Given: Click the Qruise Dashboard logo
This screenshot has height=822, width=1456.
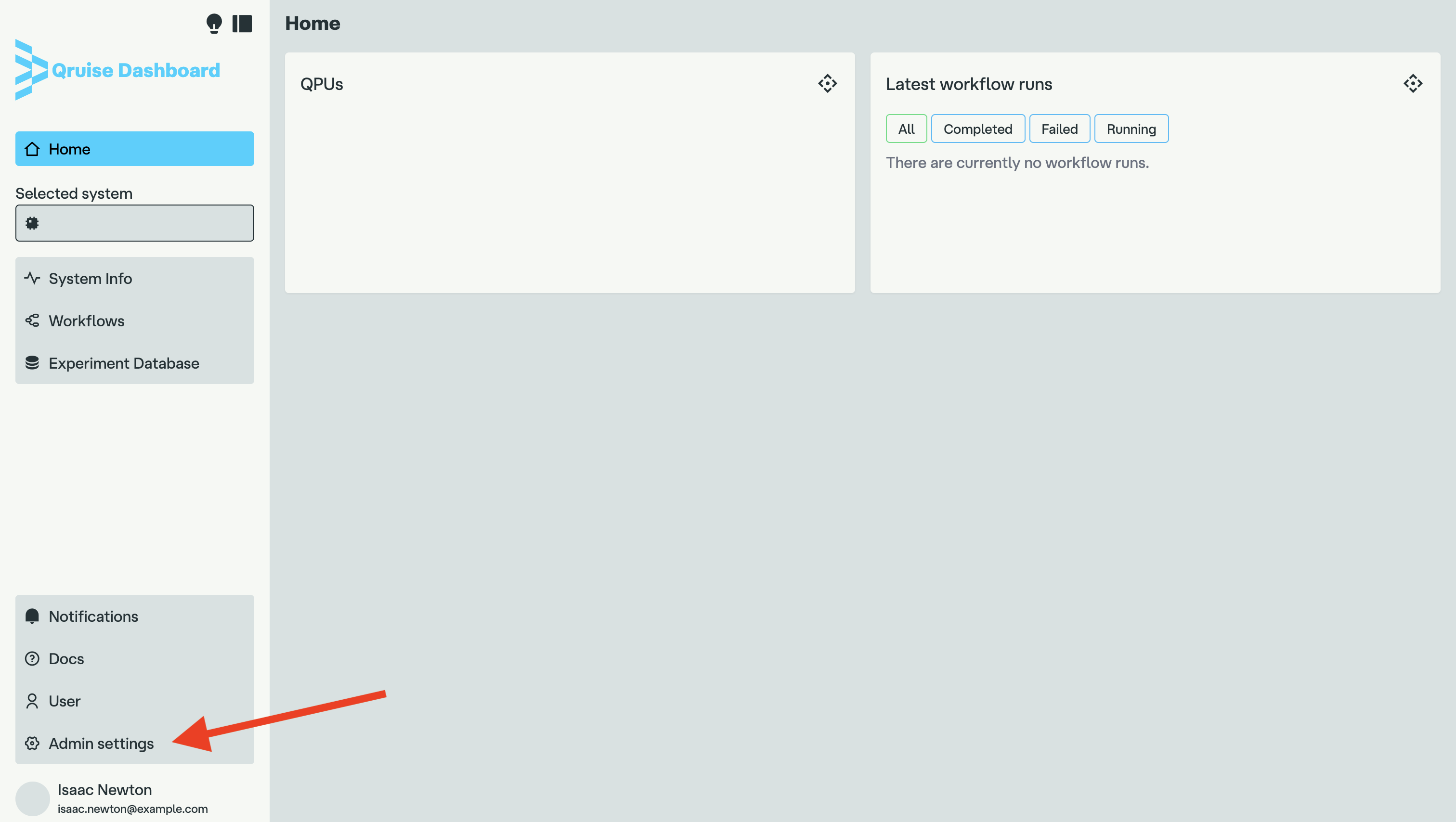Looking at the screenshot, I should (117, 70).
